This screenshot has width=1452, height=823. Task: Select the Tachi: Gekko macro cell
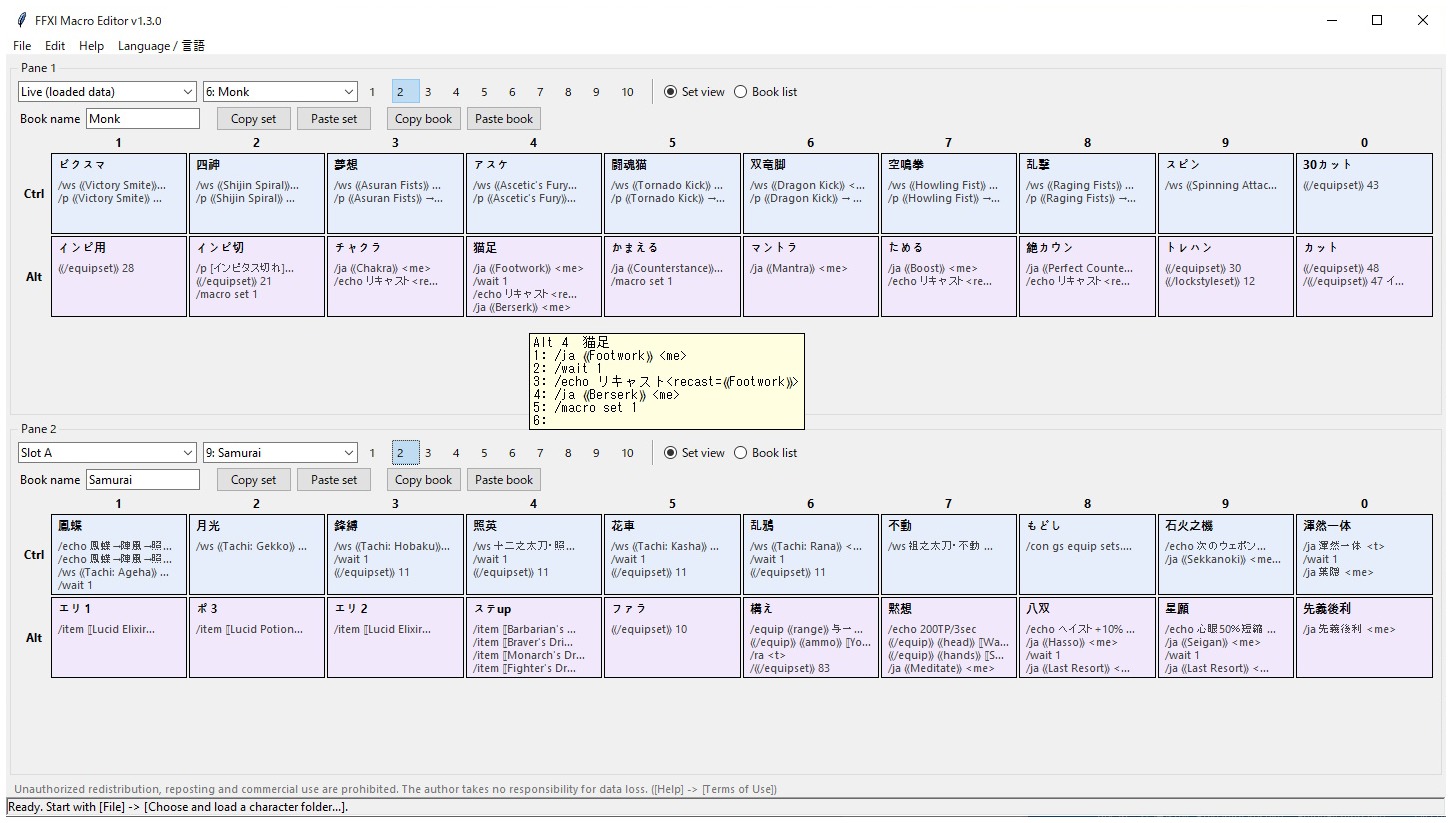coord(257,555)
